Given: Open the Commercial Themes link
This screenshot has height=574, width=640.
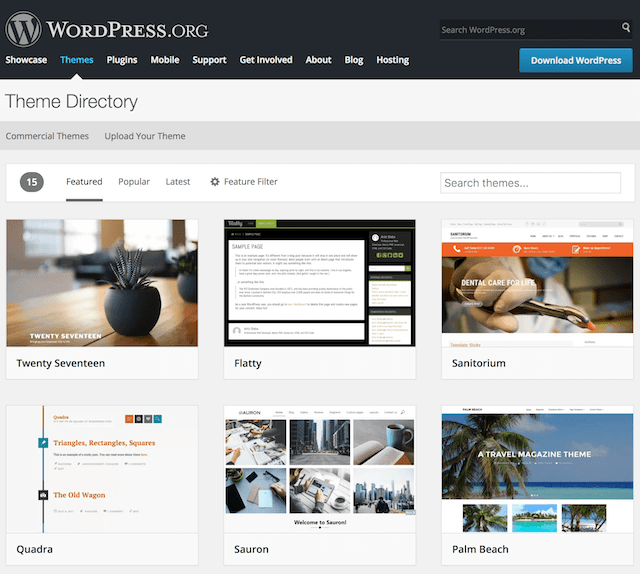Looking at the screenshot, I should [47, 136].
